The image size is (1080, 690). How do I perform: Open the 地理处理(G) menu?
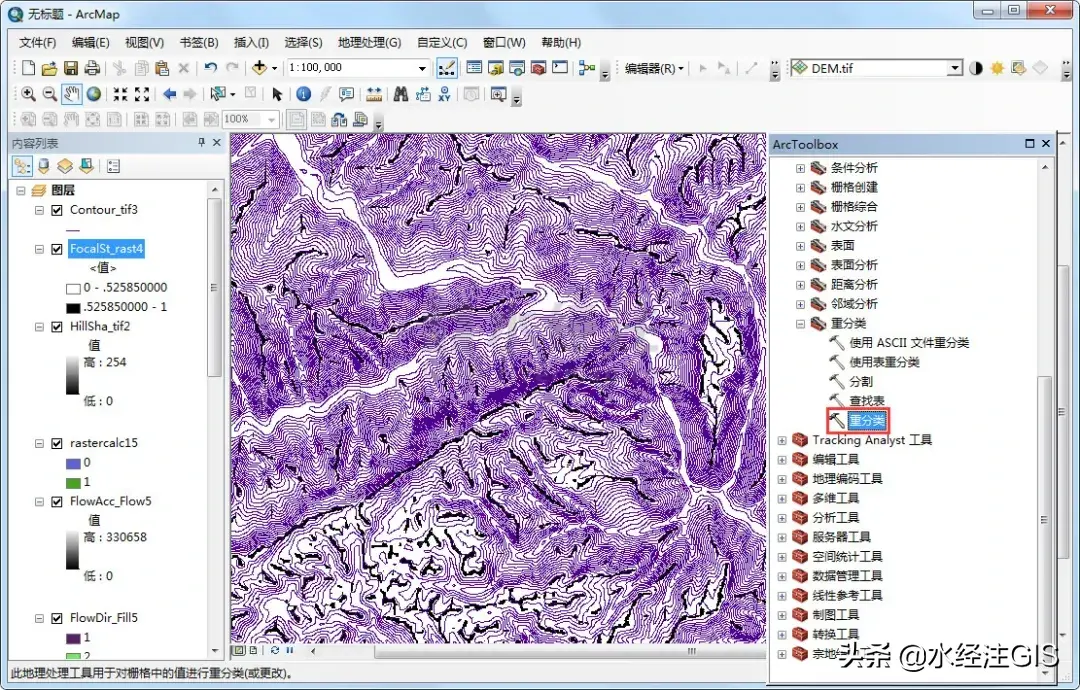click(x=369, y=42)
